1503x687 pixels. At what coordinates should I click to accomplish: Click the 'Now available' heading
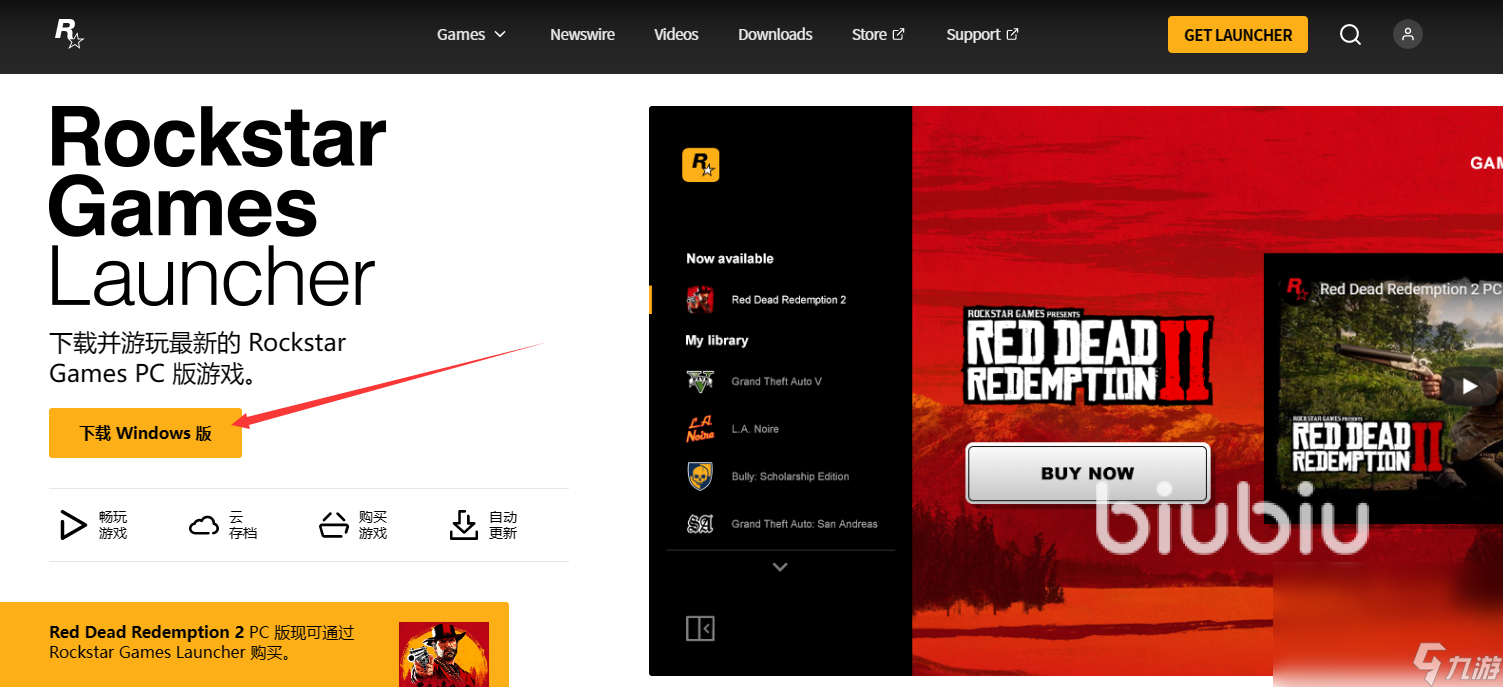730,258
